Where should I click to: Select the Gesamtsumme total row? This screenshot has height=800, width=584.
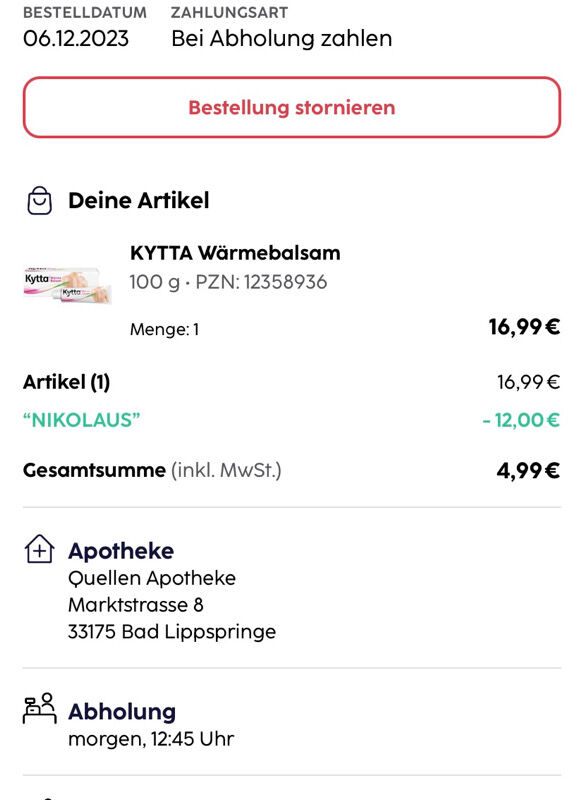tap(292, 470)
